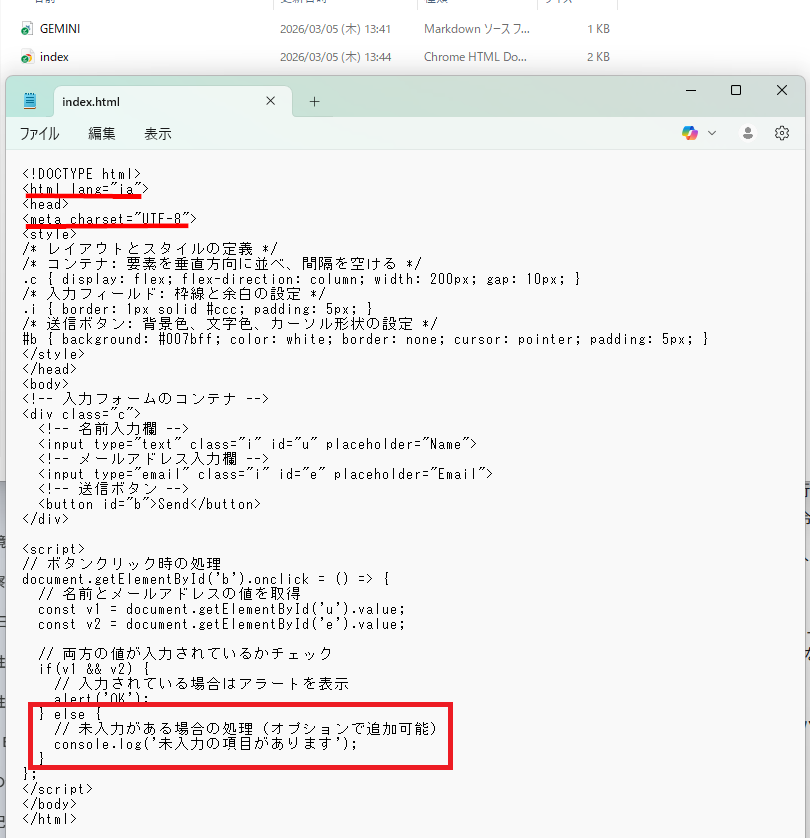The height and width of the screenshot is (838, 810).
Task: Add a new Notepad tab
Action: (314, 102)
